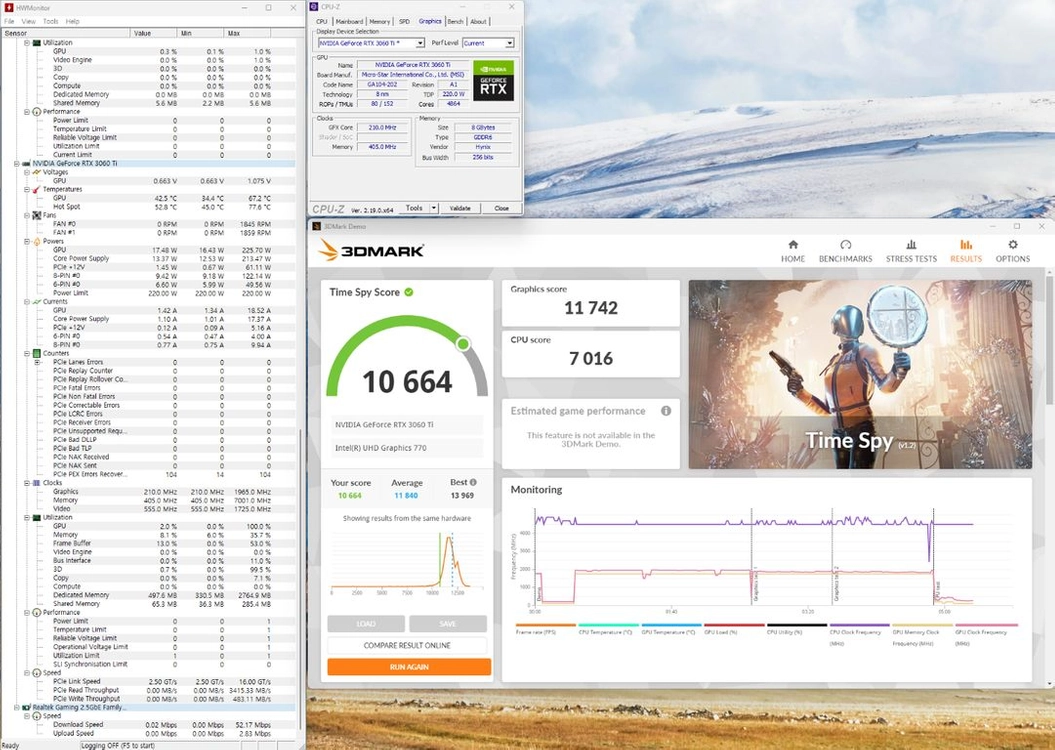Open OPTIONS gear in 3DMark
This screenshot has height=750, width=1055.
pos(1013,251)
